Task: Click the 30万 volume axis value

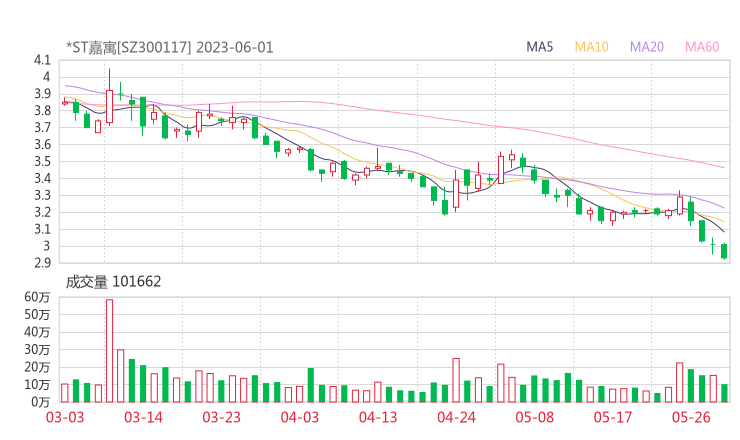Action: [37, 350]
